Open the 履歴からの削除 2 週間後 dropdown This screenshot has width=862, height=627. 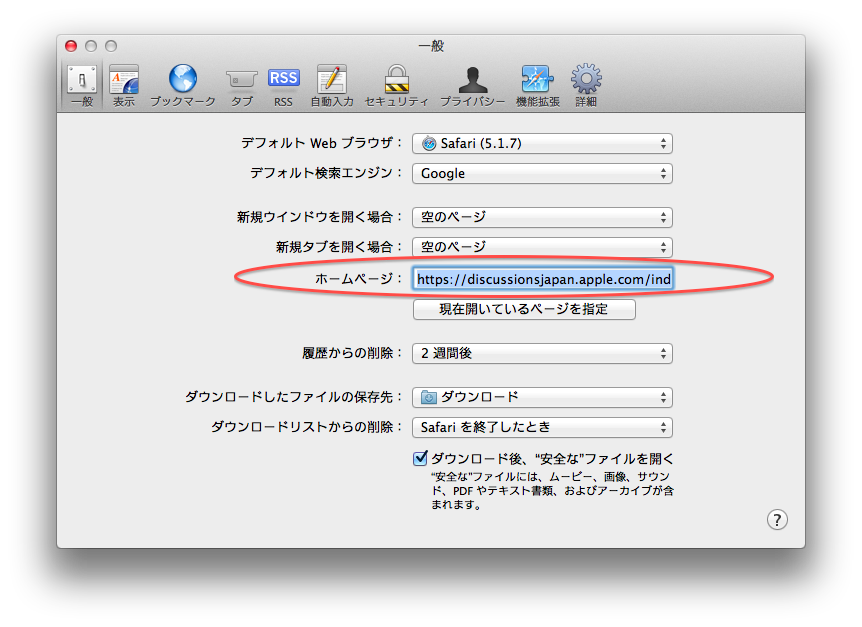click(x=542, y=353)
